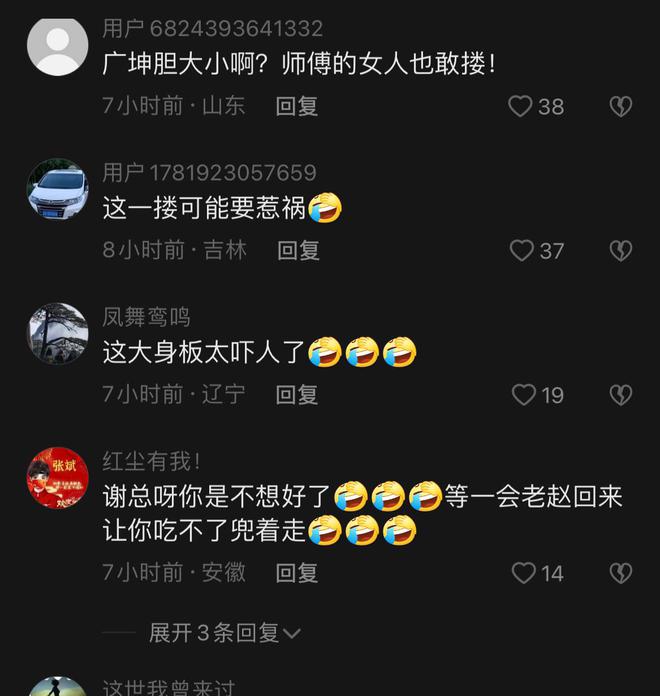The width and height of the screenshot is (660, 696).
Task: Dislike the 山东 user's comment
Action: point(620,107)
